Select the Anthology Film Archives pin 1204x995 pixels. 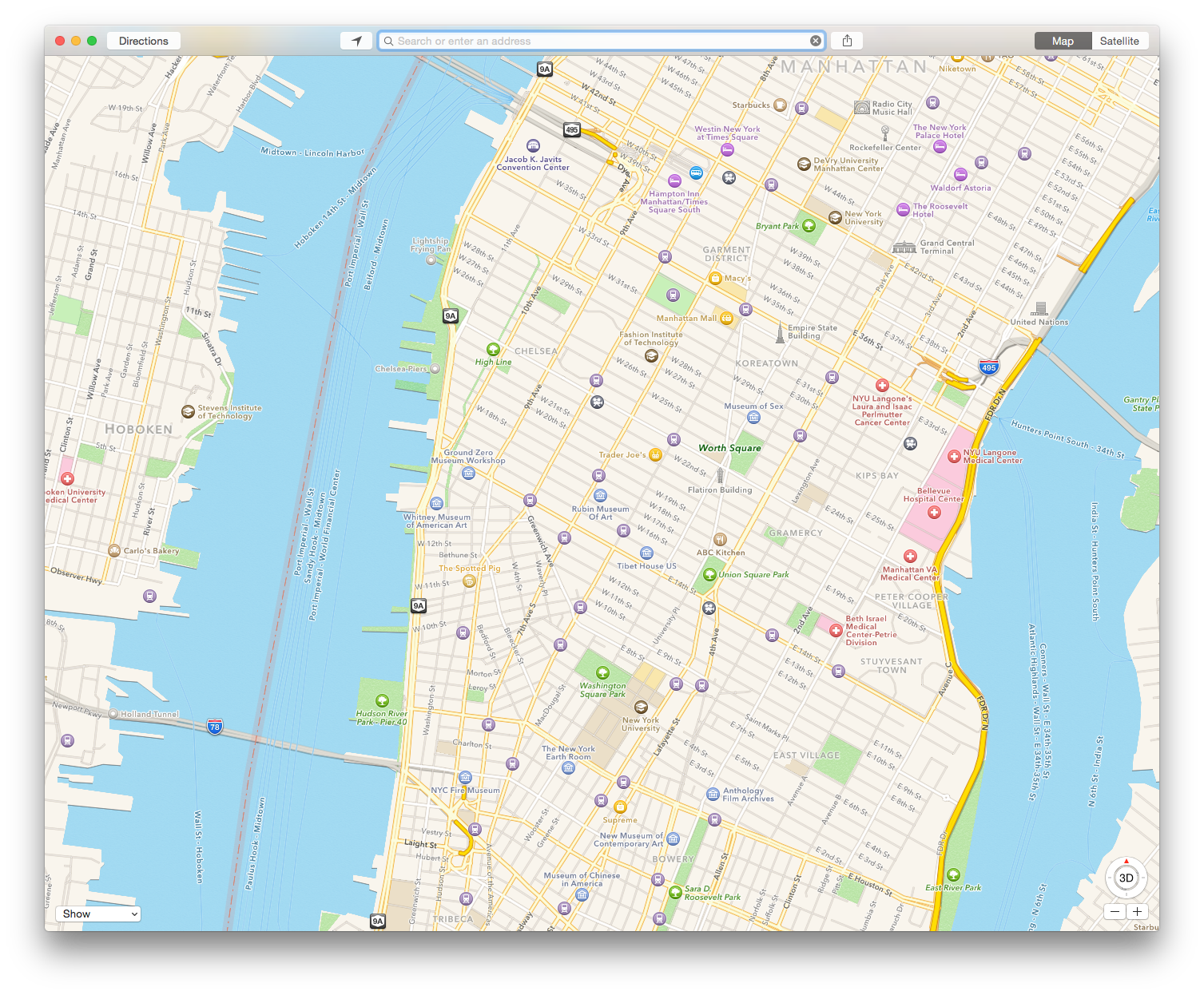[713, 794]
